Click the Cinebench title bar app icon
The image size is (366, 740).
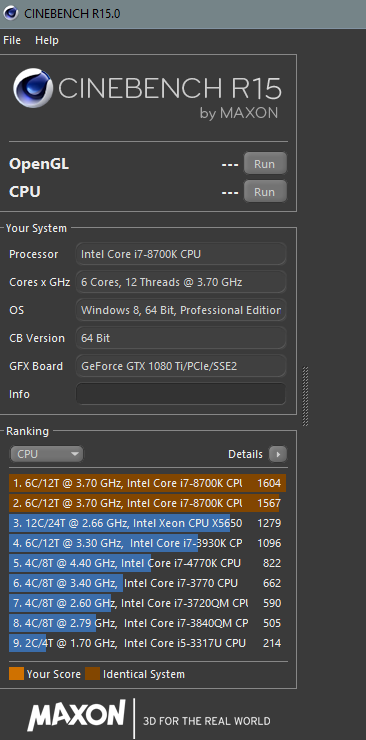point(10,13)
